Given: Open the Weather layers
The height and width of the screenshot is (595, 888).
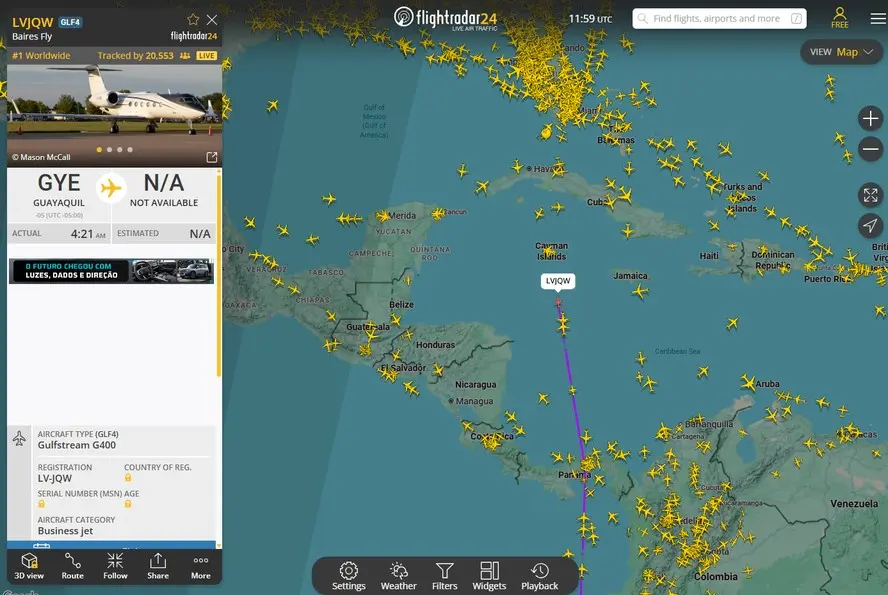Looking at the screenshot, I should [x=399, y=576].
